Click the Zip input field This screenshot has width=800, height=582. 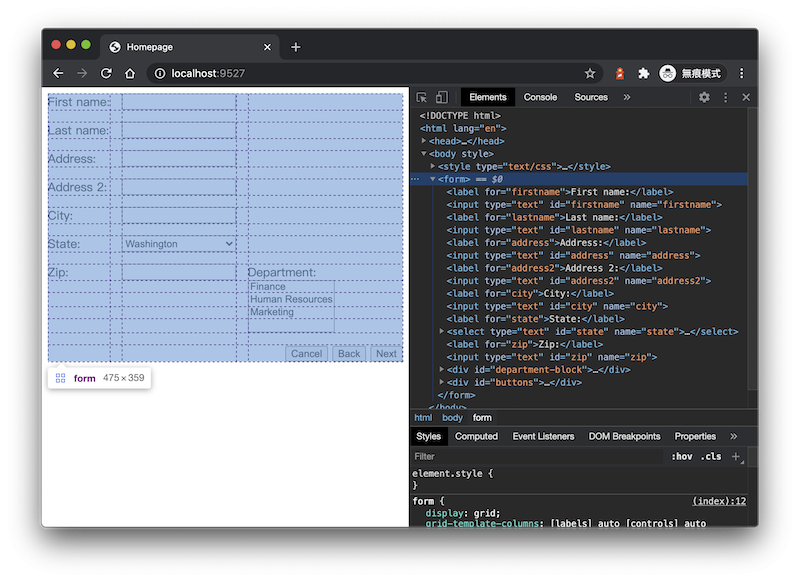(179, 272)
